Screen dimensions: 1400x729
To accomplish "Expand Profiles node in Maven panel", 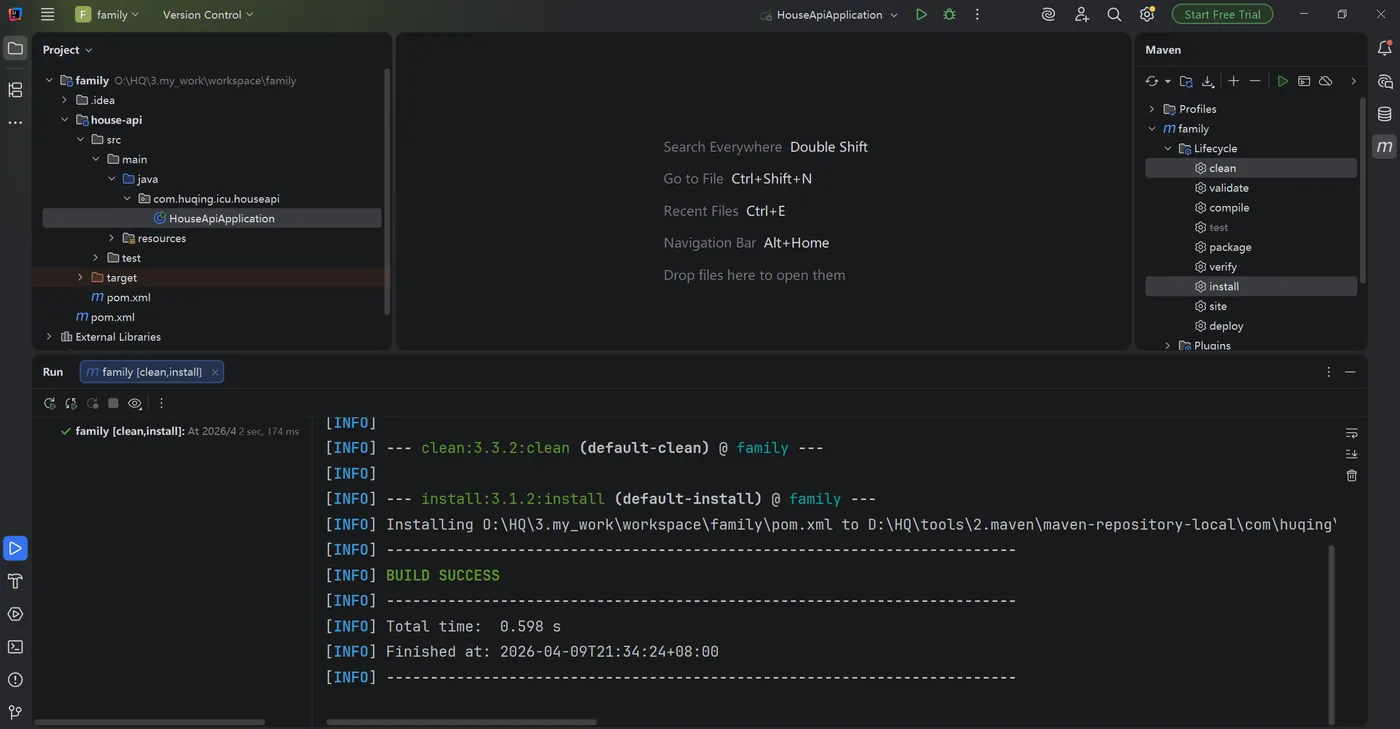I will pyautogui.click(x=1151, y=109).
